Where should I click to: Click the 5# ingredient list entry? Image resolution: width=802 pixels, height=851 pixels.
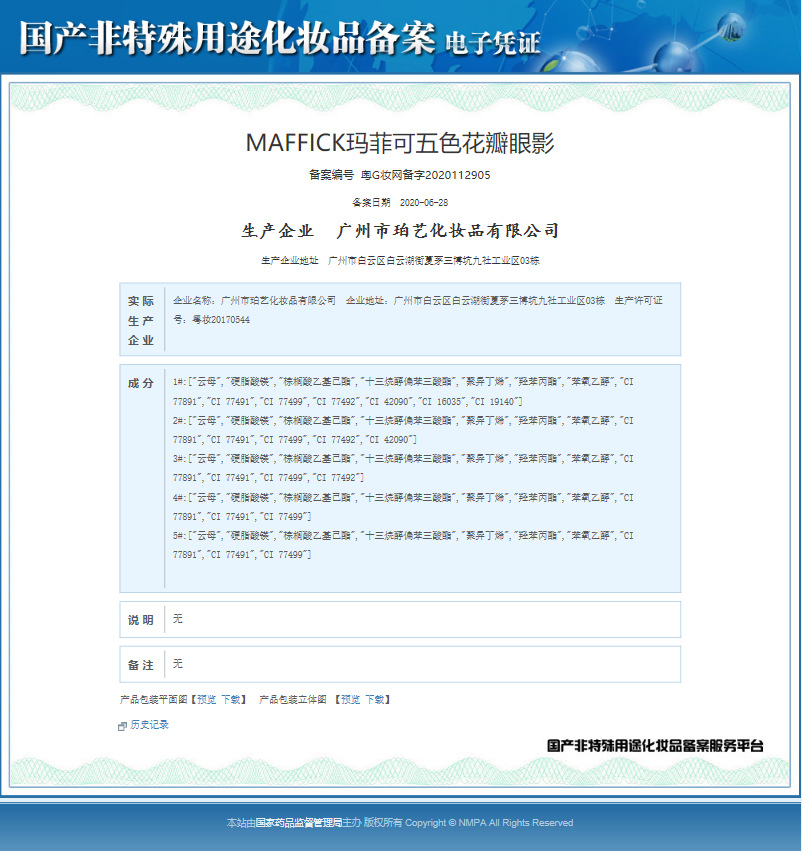(x=402, y=545)
